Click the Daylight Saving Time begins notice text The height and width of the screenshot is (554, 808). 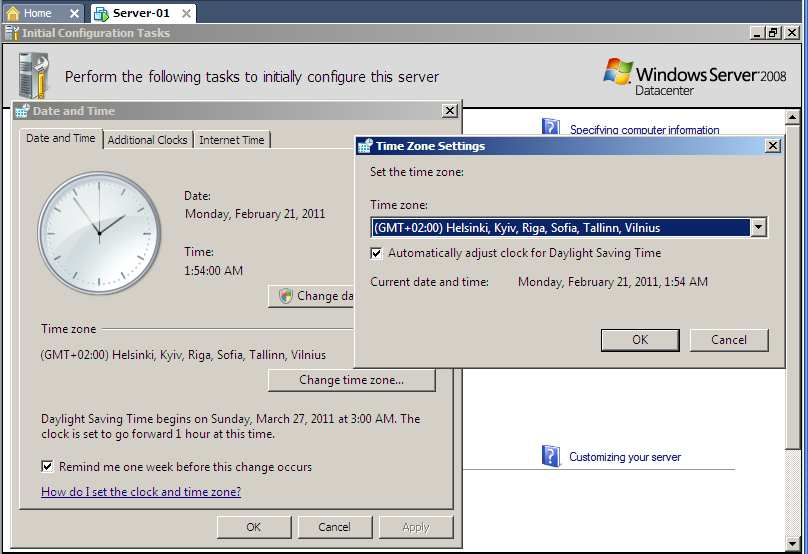coord(231,426)
